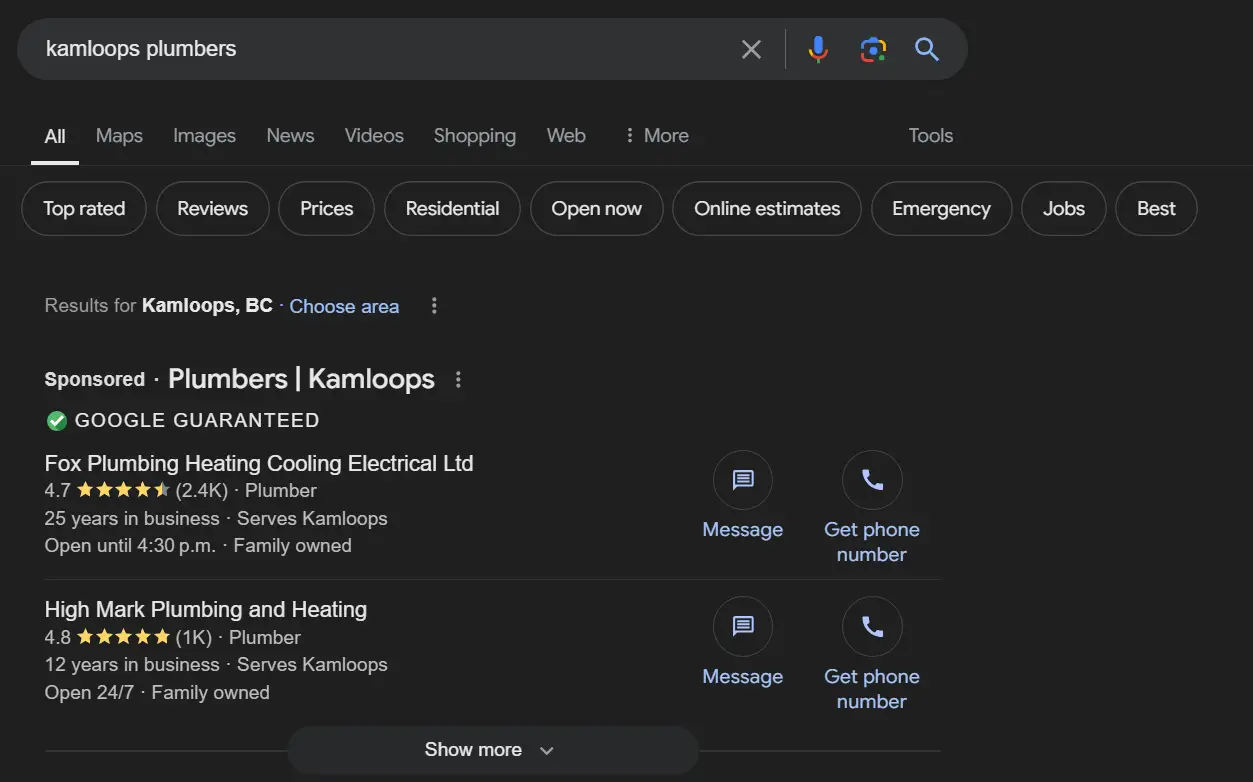Start voice search with microphone icon

tap(818, 49)
